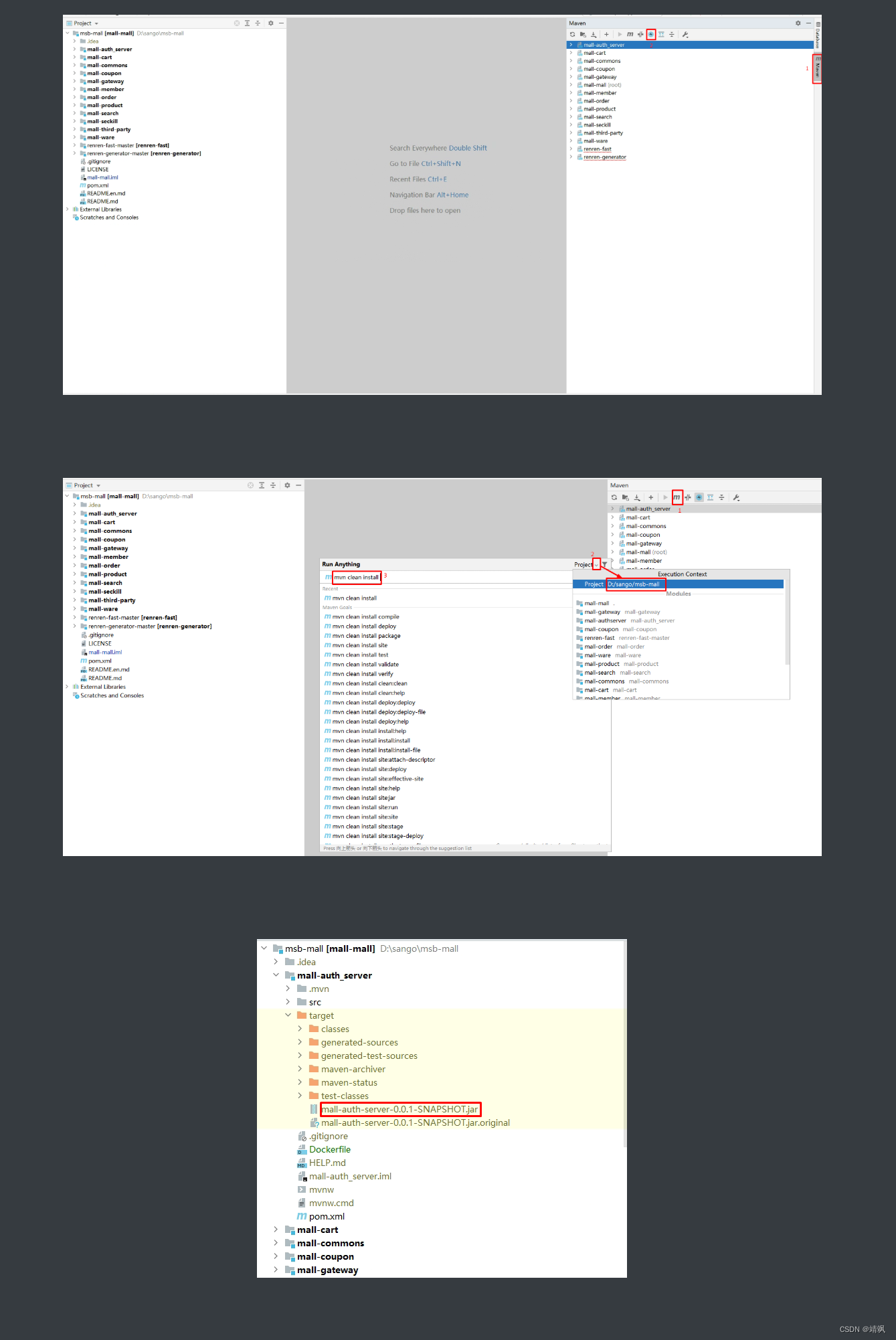Image resolution: width=896 pixels, height=1340 pixels.
Task: Select Project D:/sango/msb-mall execution context
Action: [x=678, y=584]
